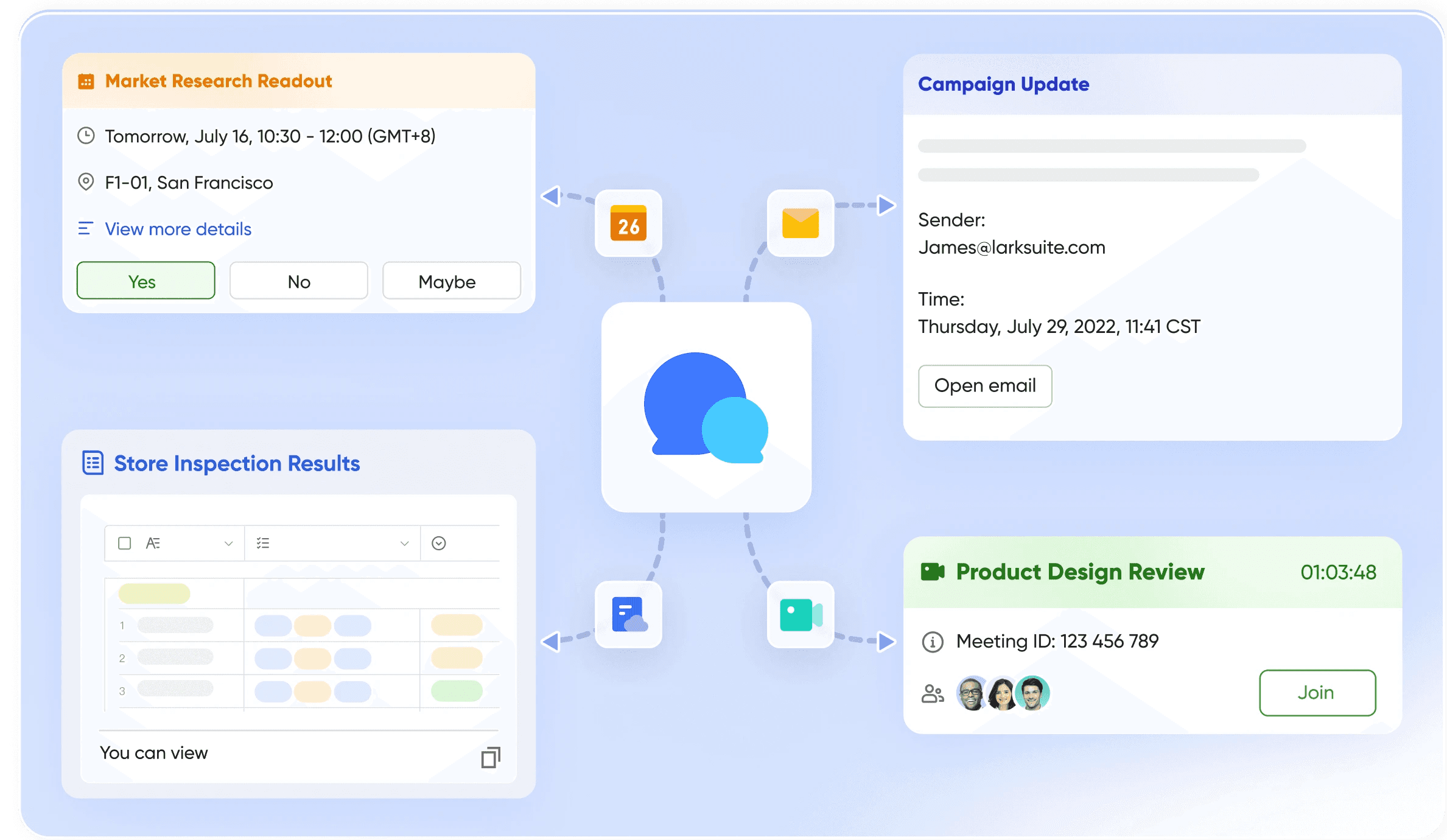Expand the text column dropdown chevron
1447x840 pixels.
coord(229,544)
